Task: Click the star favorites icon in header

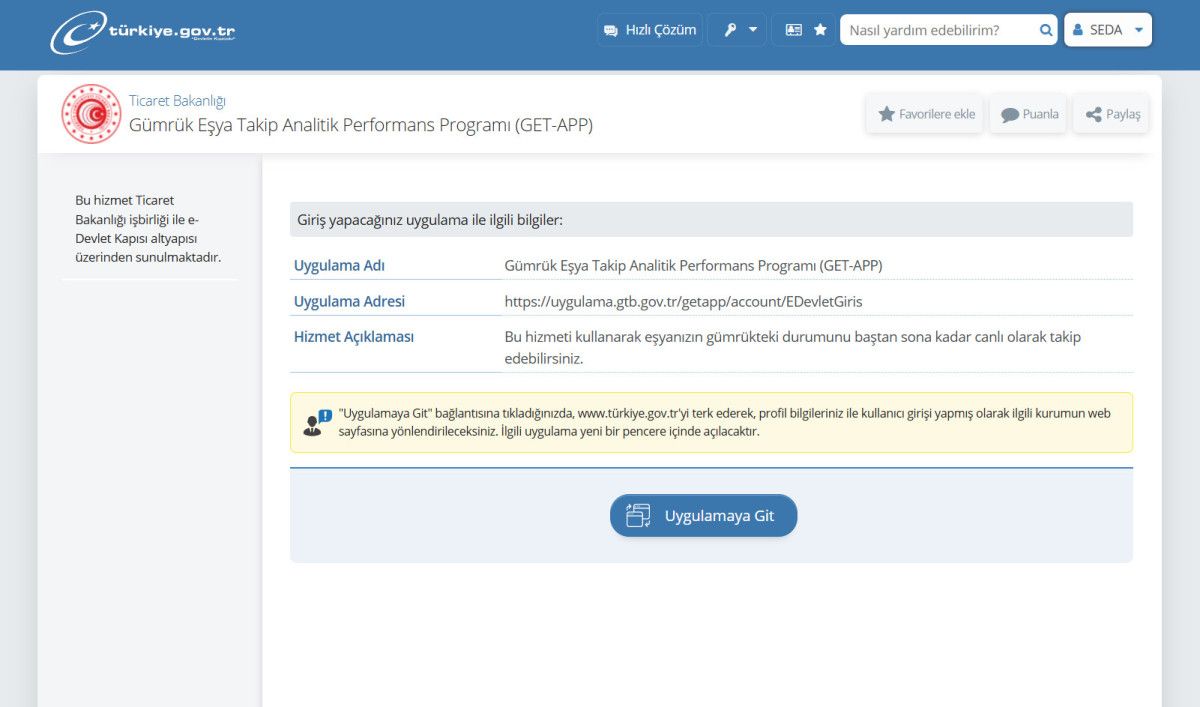Action: coord(820,30)
